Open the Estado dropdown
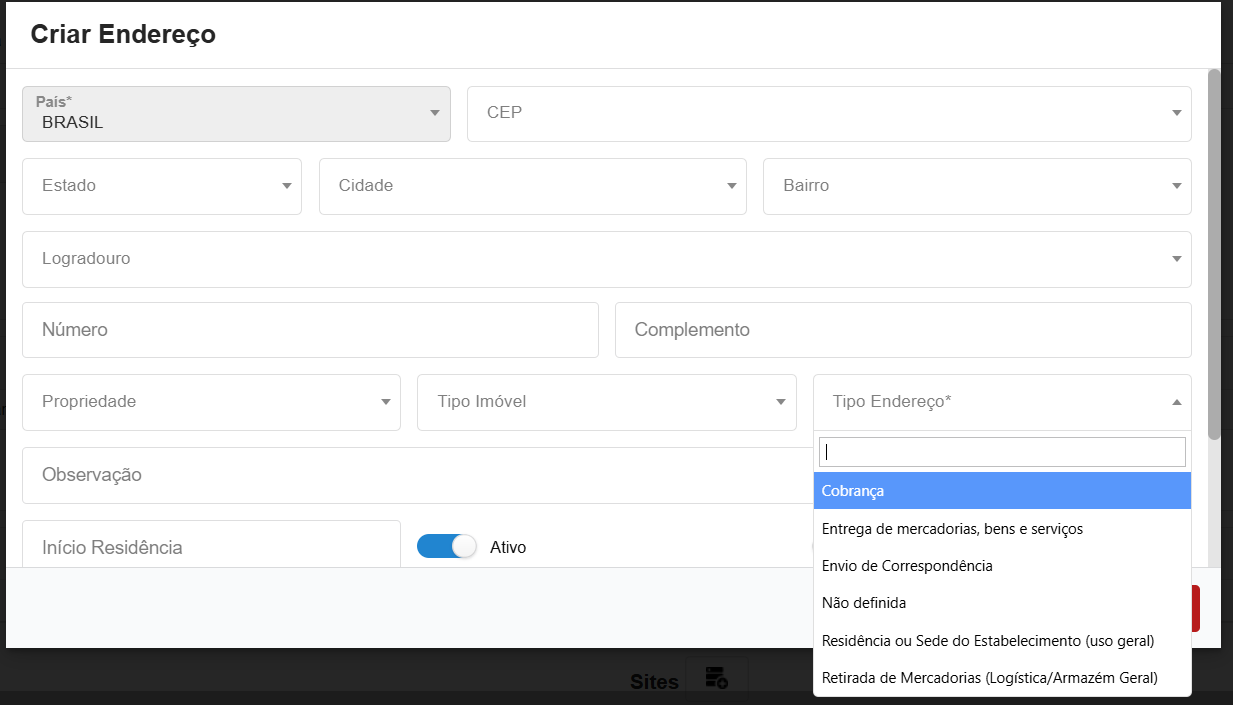This screenshot has height=705, width=1233. 162,186
